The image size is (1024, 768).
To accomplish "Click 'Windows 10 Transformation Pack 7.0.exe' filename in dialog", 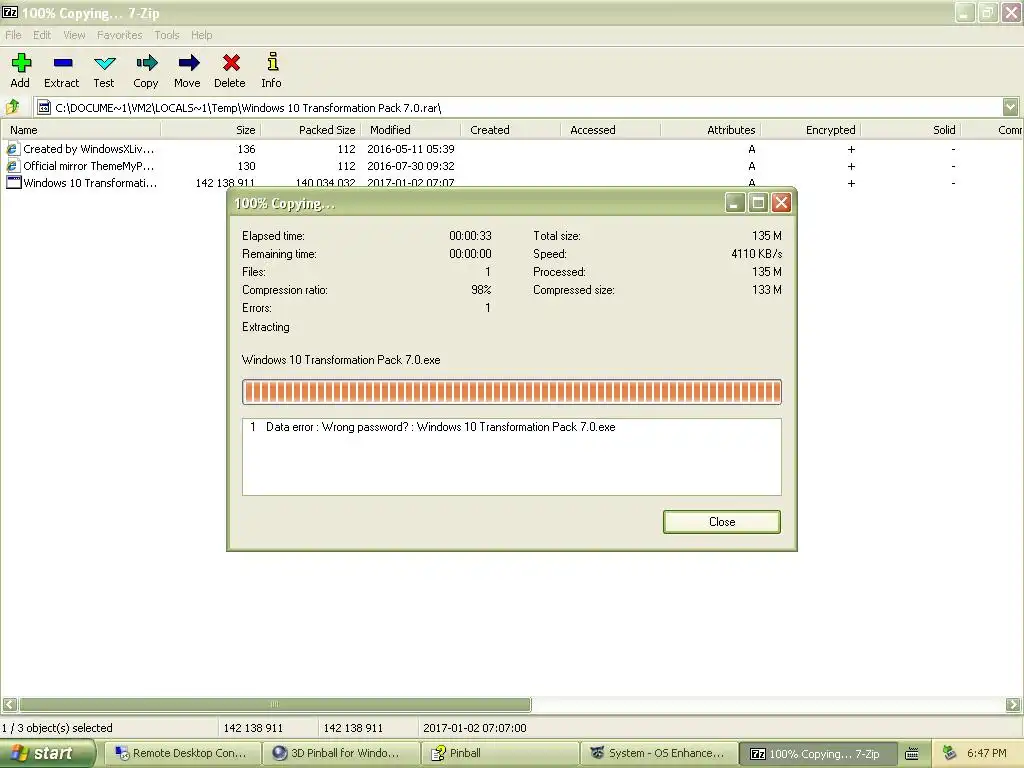I will coord(341,360).
